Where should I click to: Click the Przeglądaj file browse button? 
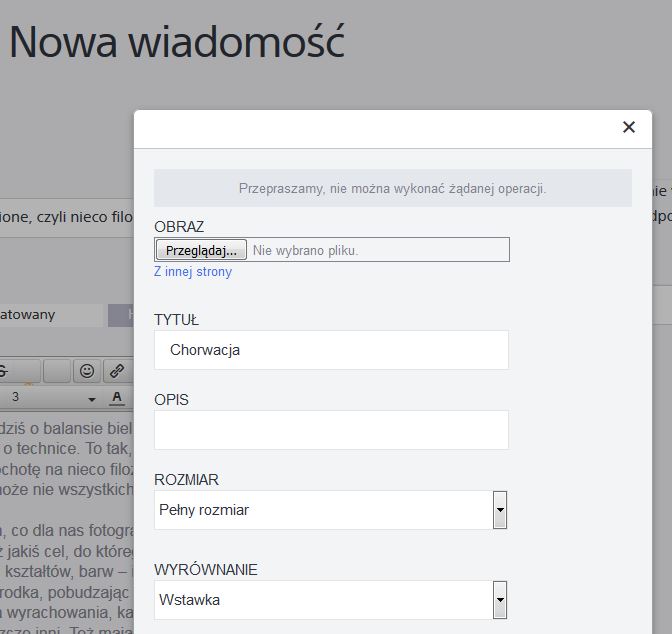pyautogui.click(x=202, y=250)
